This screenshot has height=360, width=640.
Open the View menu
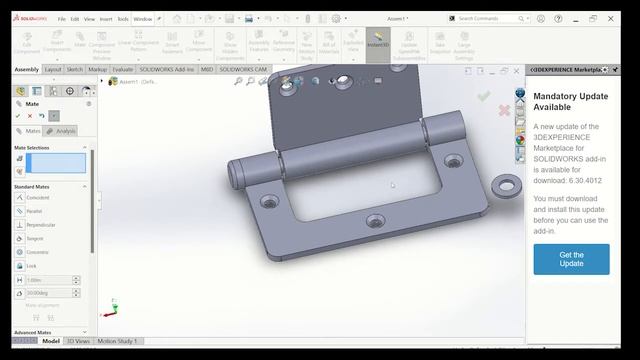(89, 19)
